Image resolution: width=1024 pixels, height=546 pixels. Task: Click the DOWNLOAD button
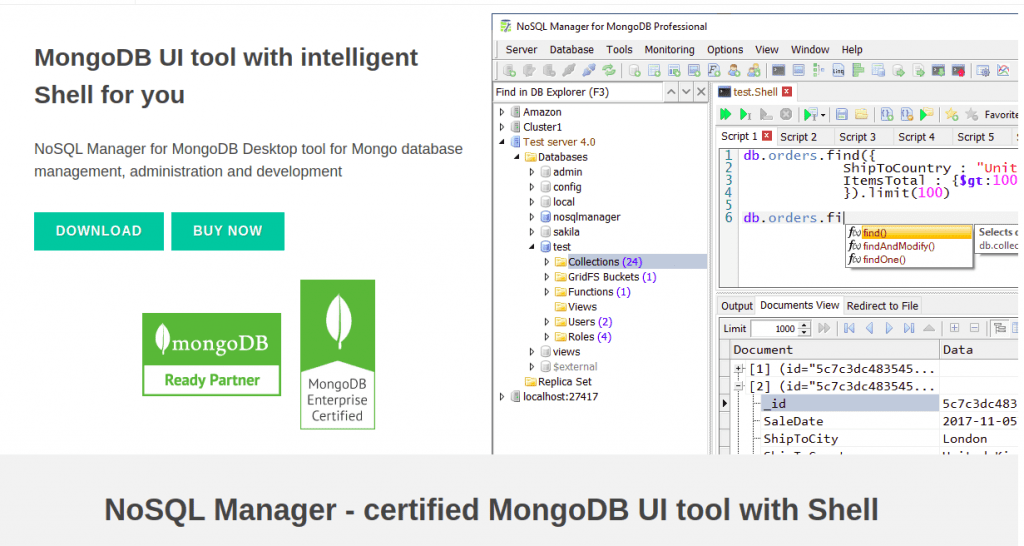tap(99, 231)
